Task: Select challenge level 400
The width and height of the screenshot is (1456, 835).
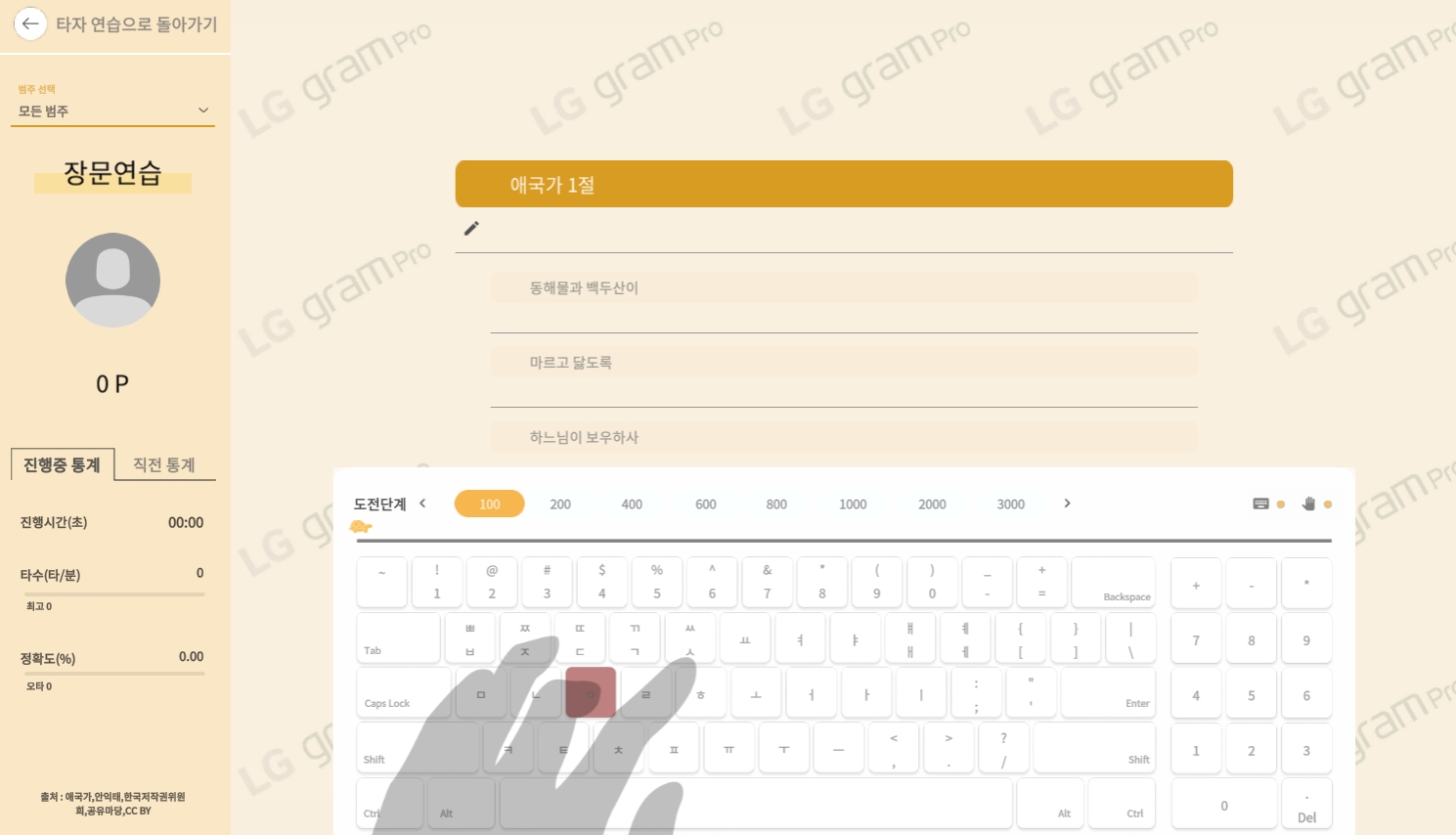Action: coord(632,504)
